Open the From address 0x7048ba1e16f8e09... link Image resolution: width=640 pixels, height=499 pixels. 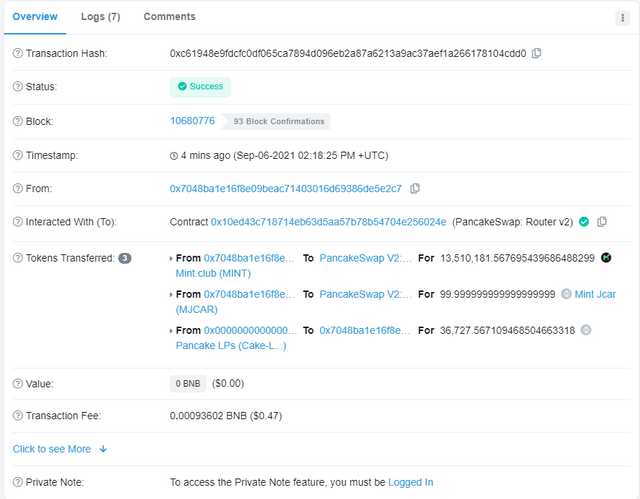[286, 189]
